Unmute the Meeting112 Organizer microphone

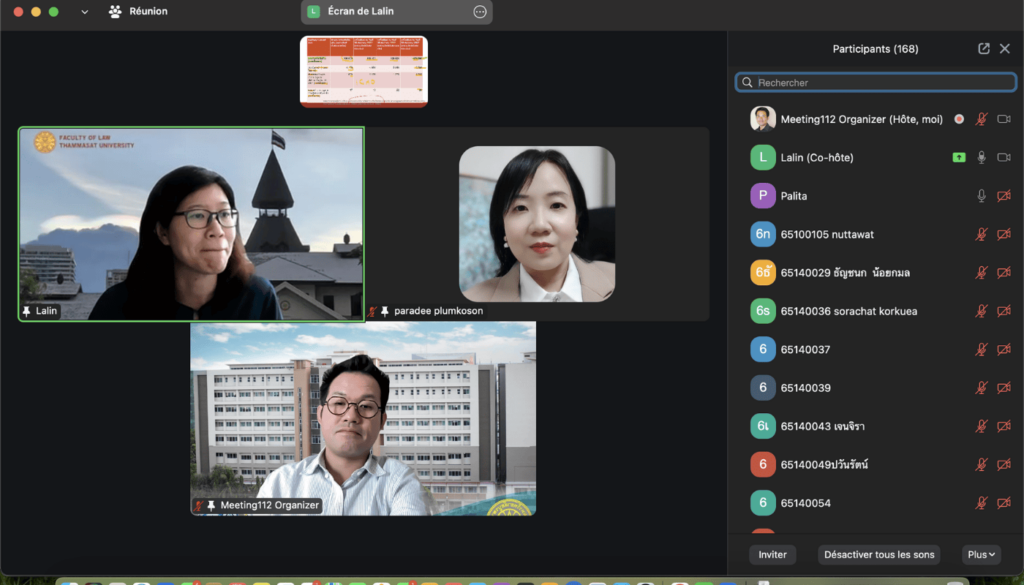pos(982,119)
